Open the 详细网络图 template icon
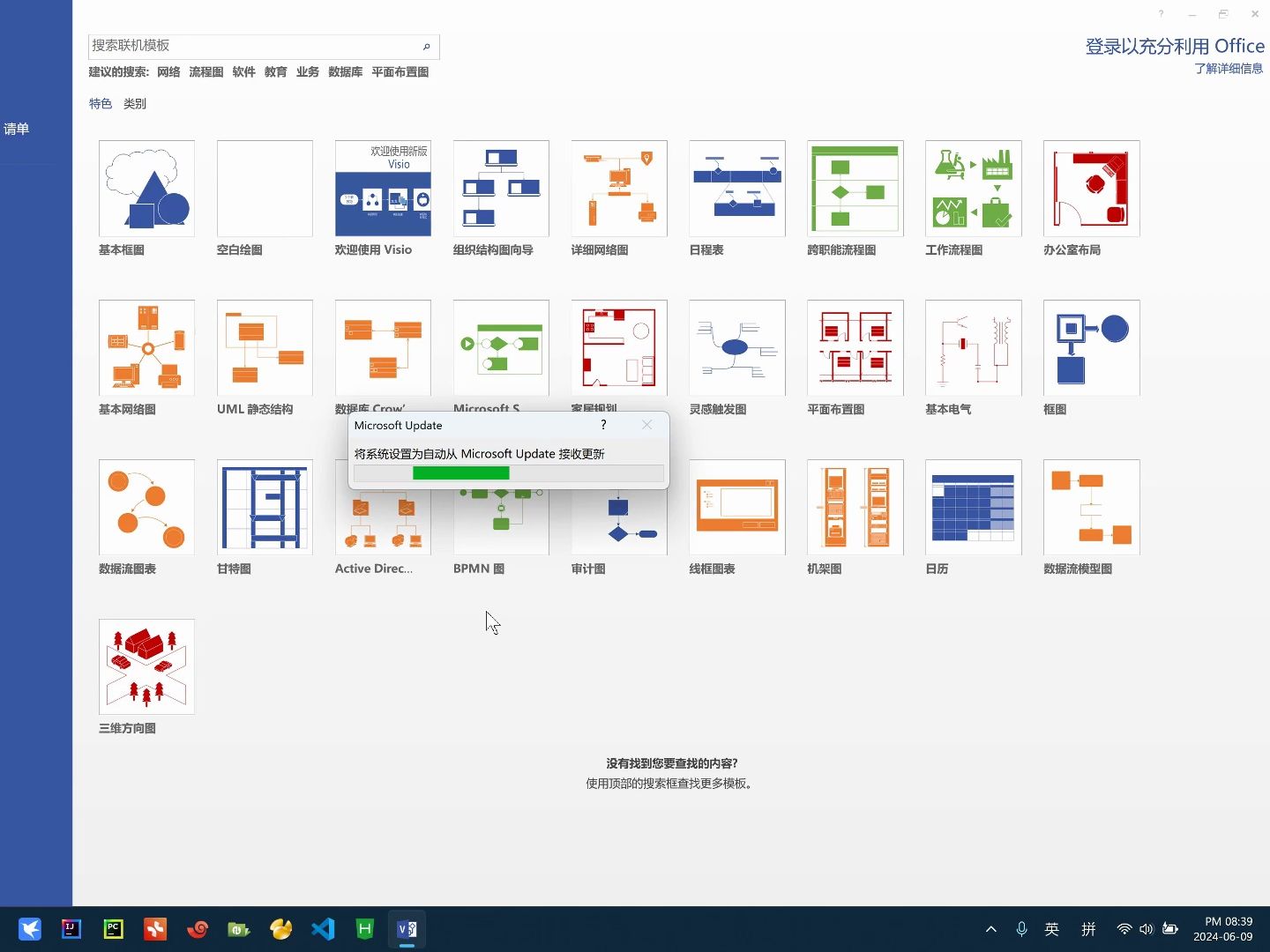 tap(619, 189)
